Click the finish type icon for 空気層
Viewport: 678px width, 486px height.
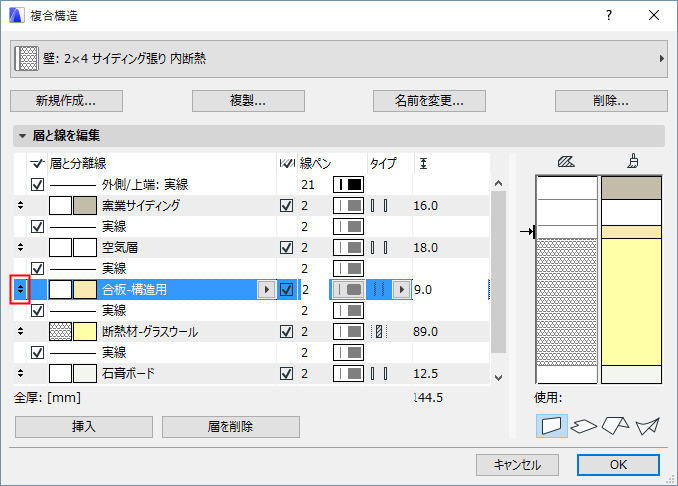point(379,248)
